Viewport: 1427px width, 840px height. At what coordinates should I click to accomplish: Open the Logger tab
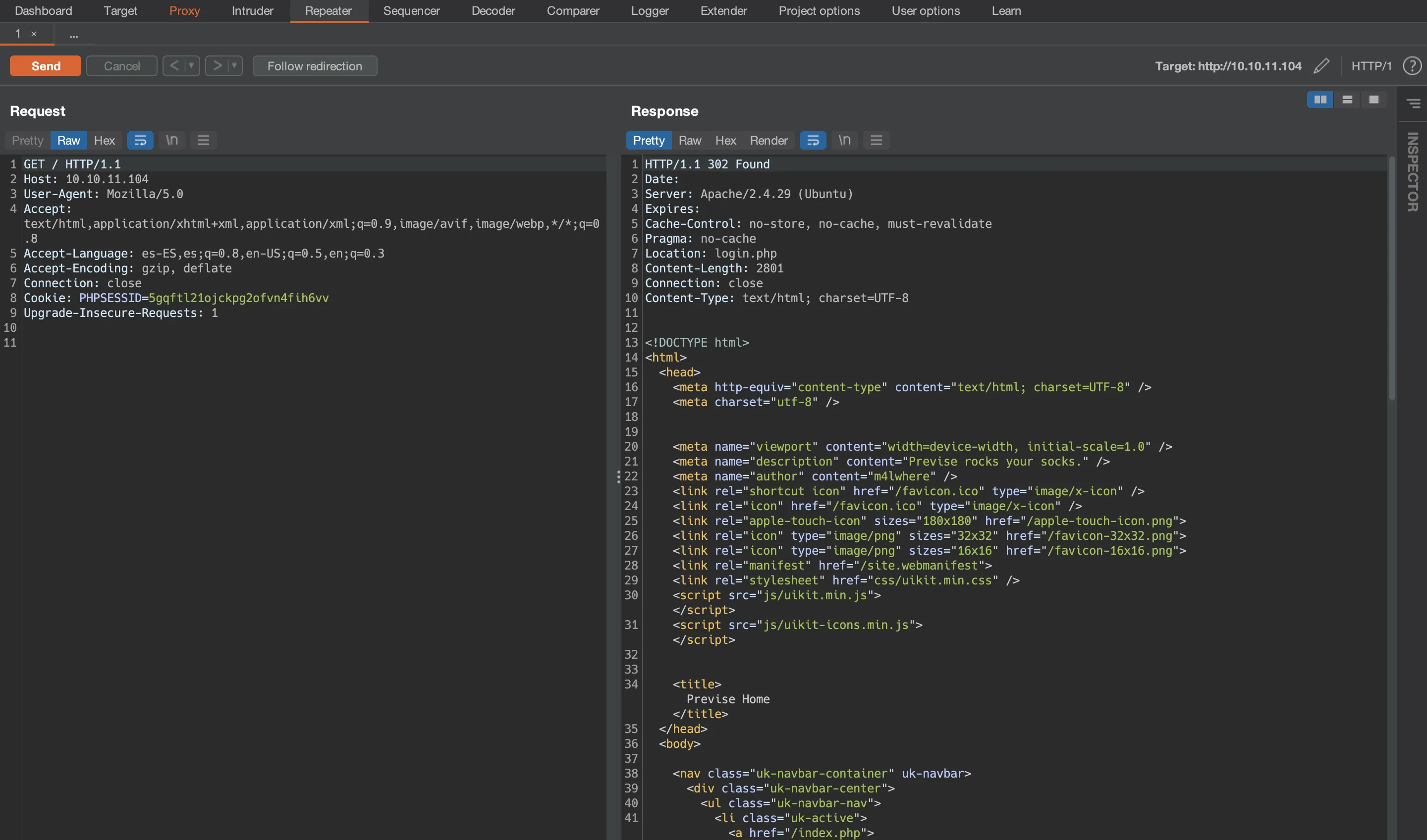(x=650, y=11)
